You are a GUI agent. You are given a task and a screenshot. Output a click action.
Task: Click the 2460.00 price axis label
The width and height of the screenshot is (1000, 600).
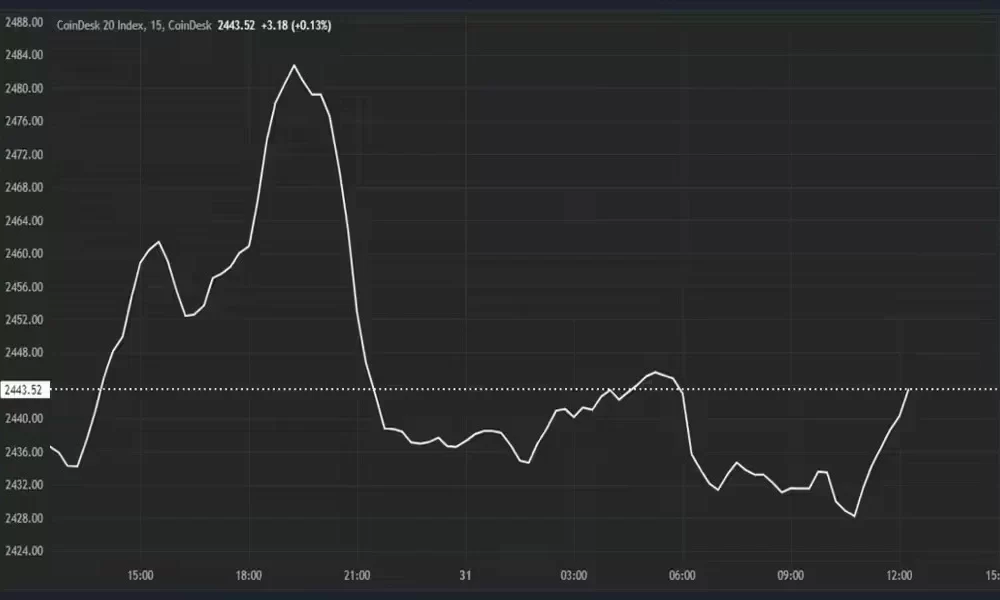pyautogui.click(x=24, y=254)
